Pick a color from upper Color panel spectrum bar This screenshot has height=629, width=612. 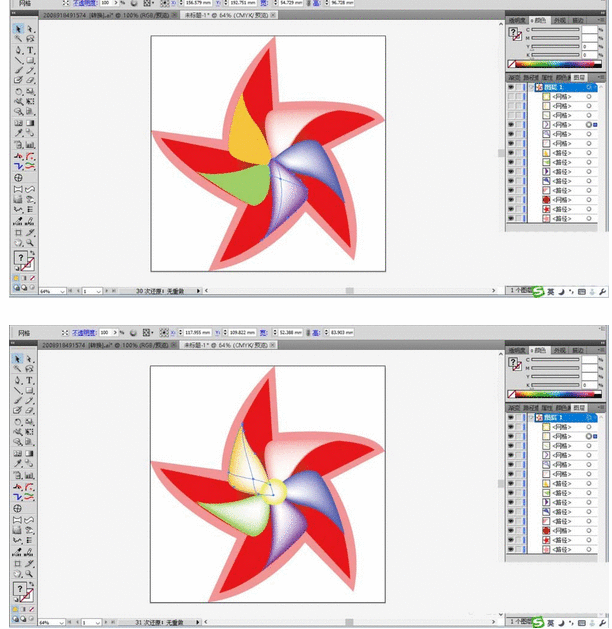[x=553, y=66]
